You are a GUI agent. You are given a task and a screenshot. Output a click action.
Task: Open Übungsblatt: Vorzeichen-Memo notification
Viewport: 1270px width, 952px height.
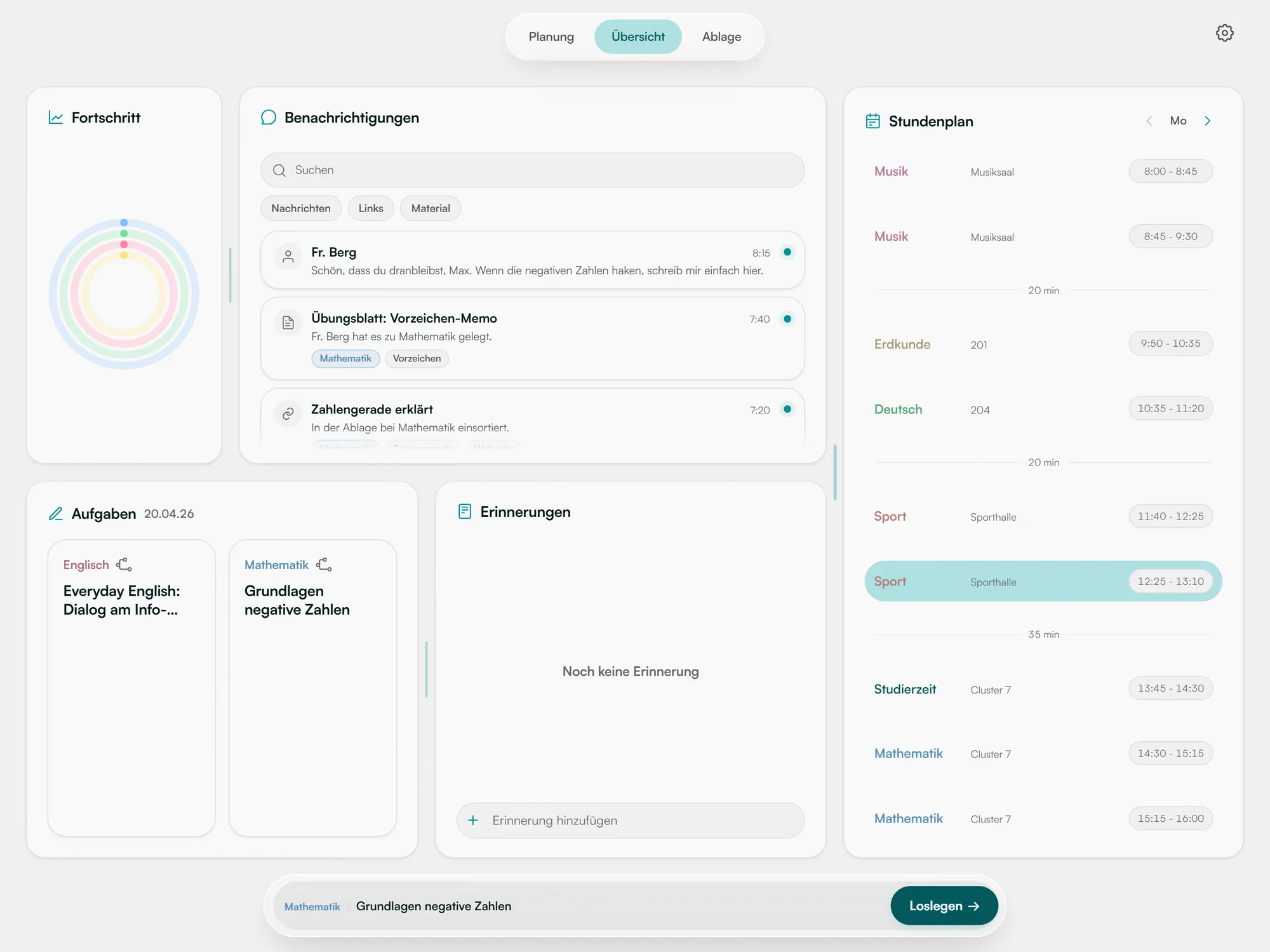point(532,339)
